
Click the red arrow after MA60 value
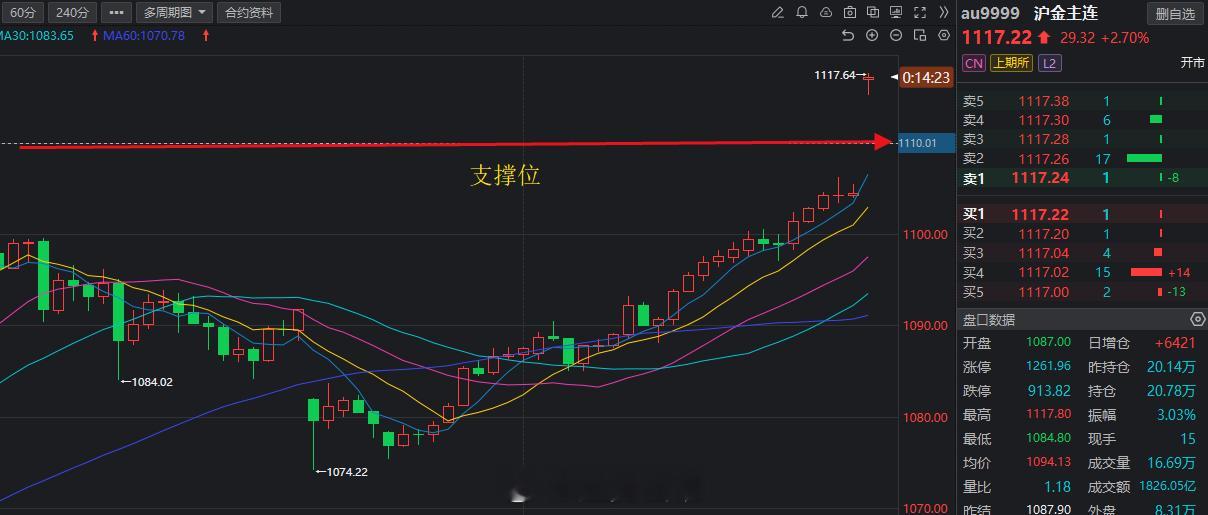tap(205, 35)
